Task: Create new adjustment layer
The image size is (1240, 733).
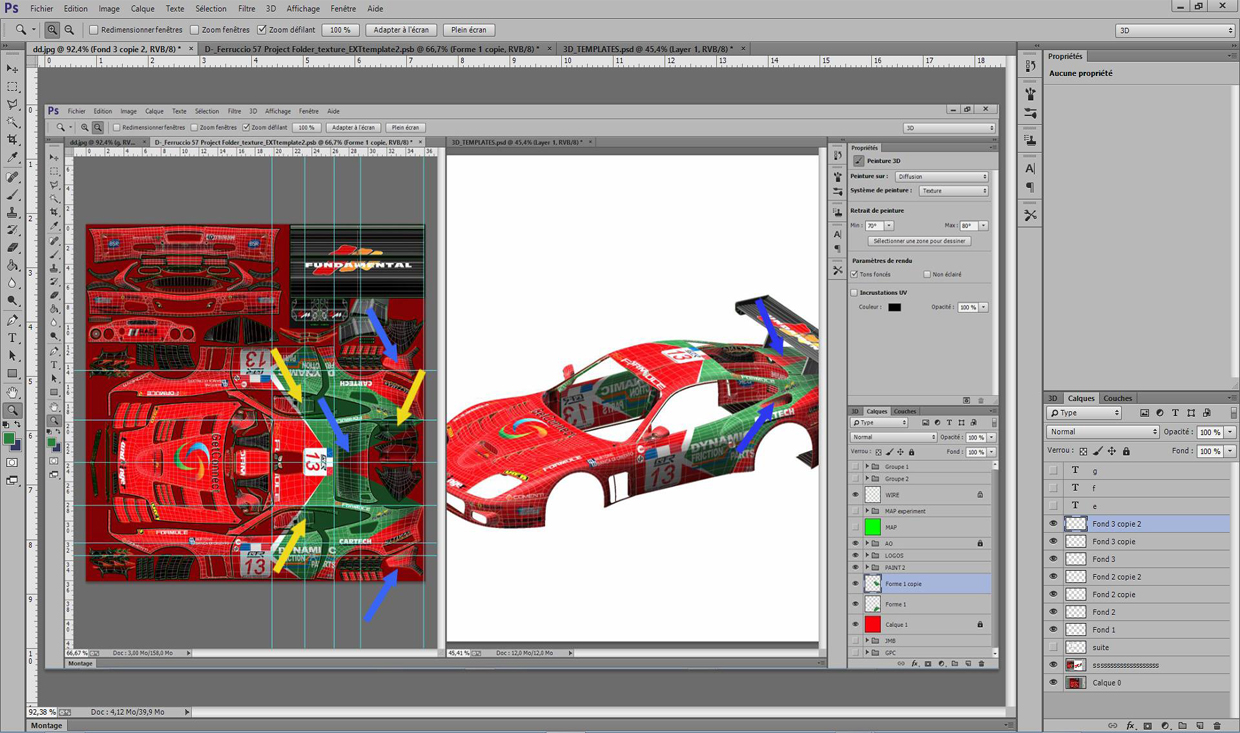Action: 1165,726
